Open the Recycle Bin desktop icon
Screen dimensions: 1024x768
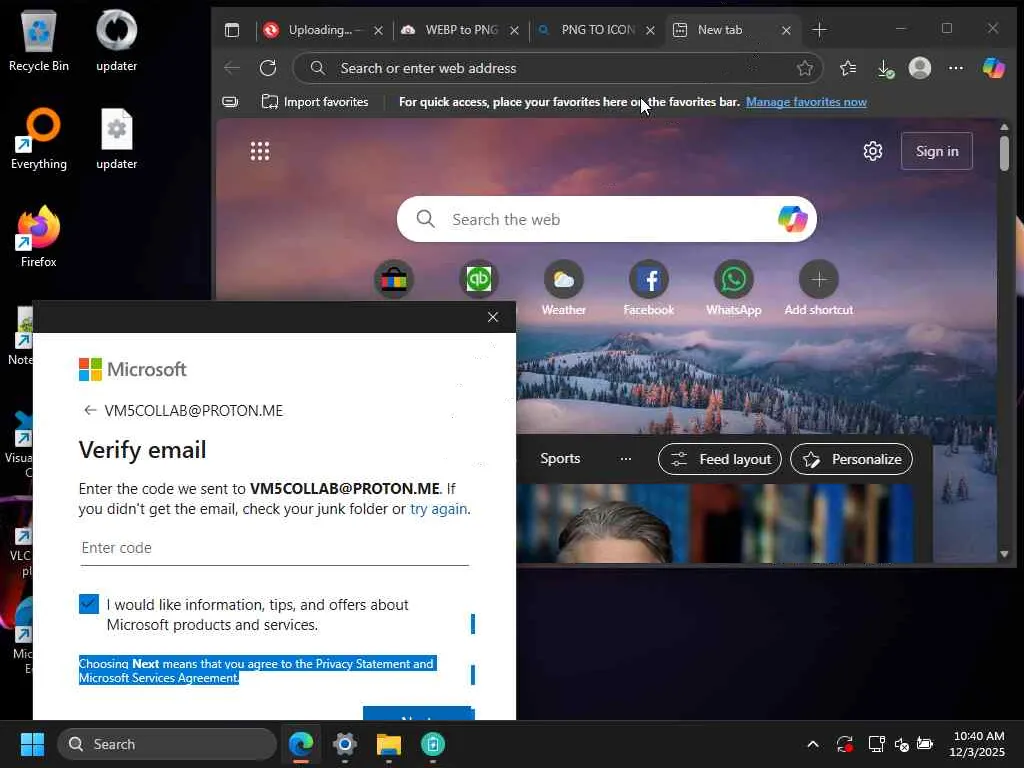39,40
